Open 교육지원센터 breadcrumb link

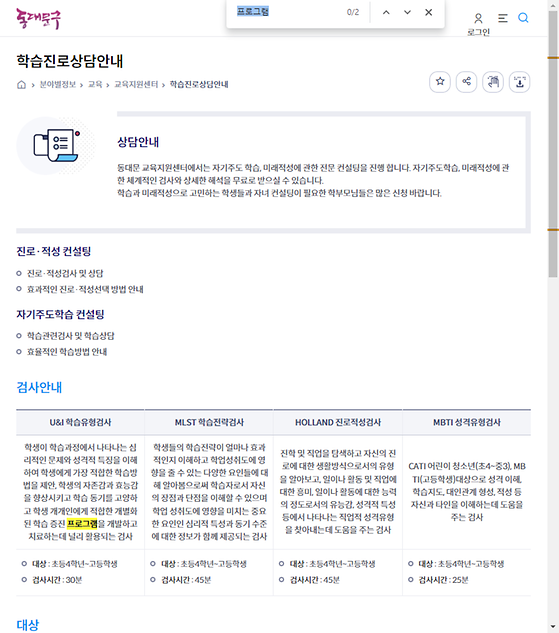136,84
